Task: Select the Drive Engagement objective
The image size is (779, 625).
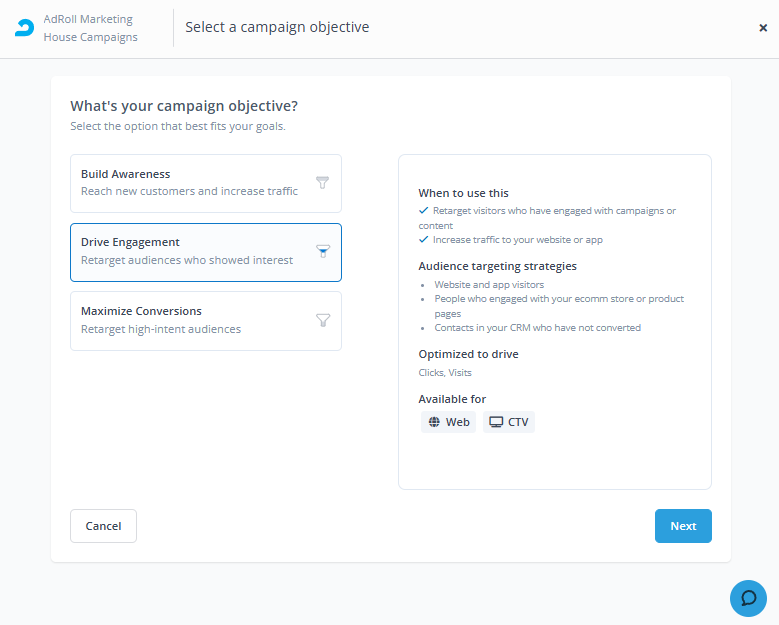Action: [x=206, y=252]
